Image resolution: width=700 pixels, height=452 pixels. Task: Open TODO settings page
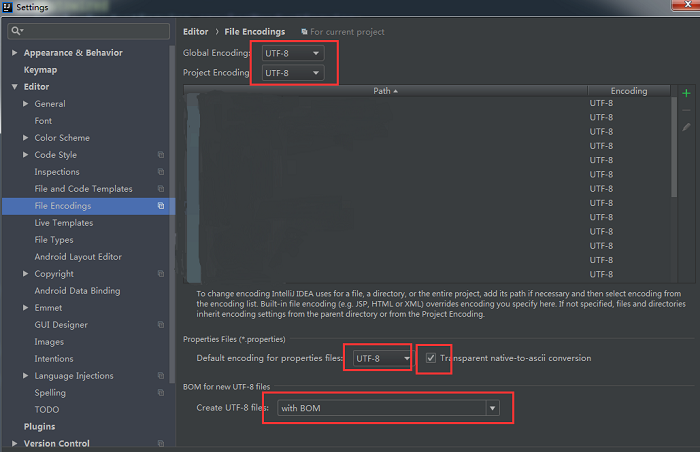[47, 409]
